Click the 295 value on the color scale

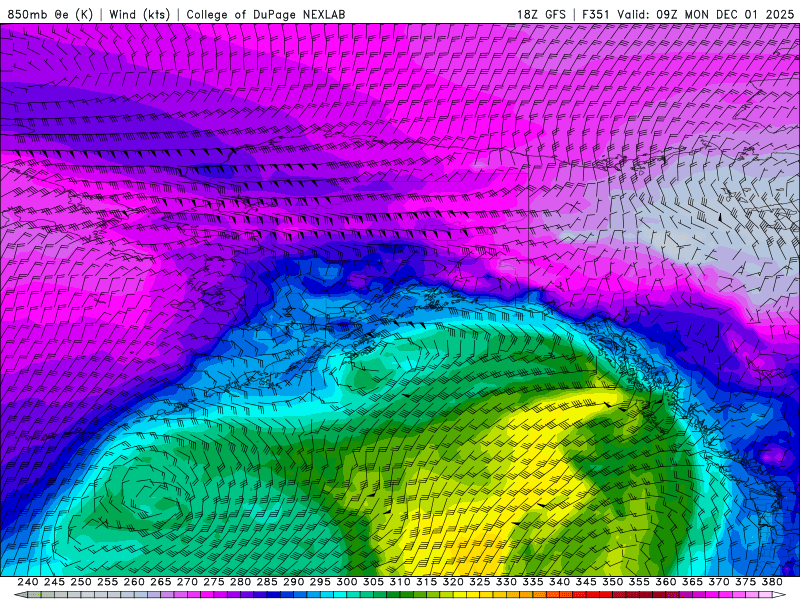[320, 582]
